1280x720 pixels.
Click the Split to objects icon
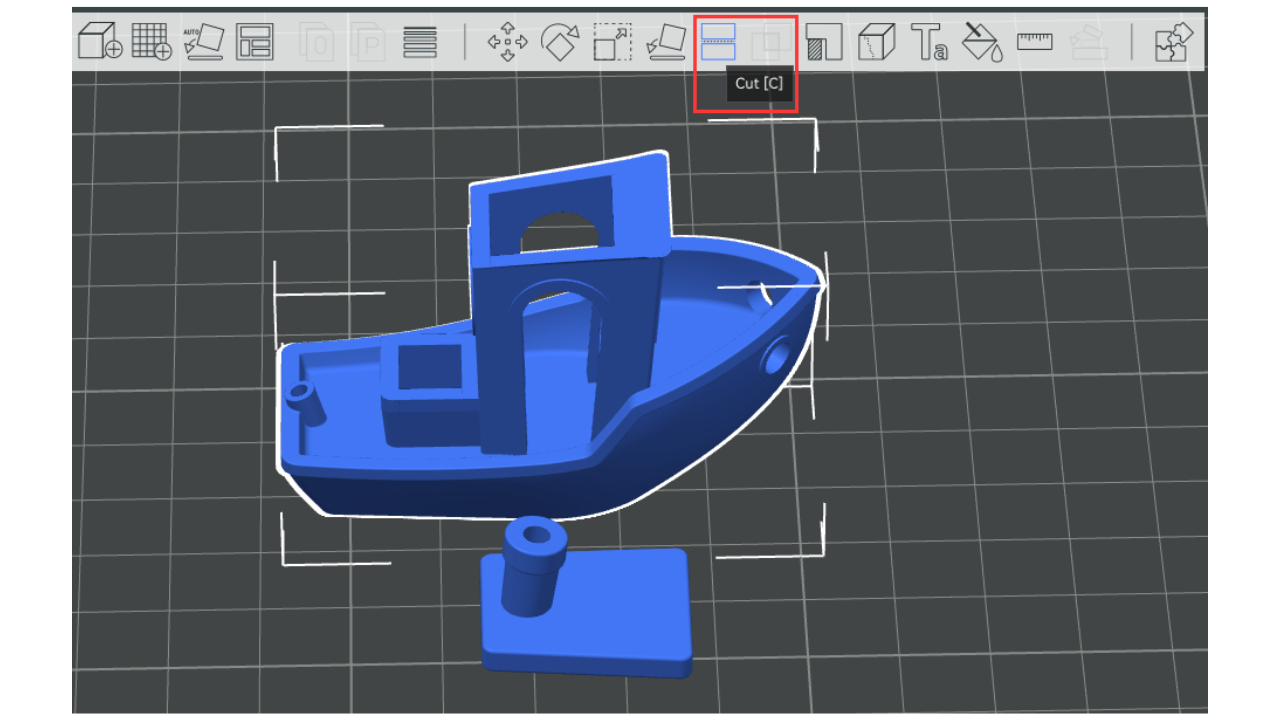click(318, 43)
